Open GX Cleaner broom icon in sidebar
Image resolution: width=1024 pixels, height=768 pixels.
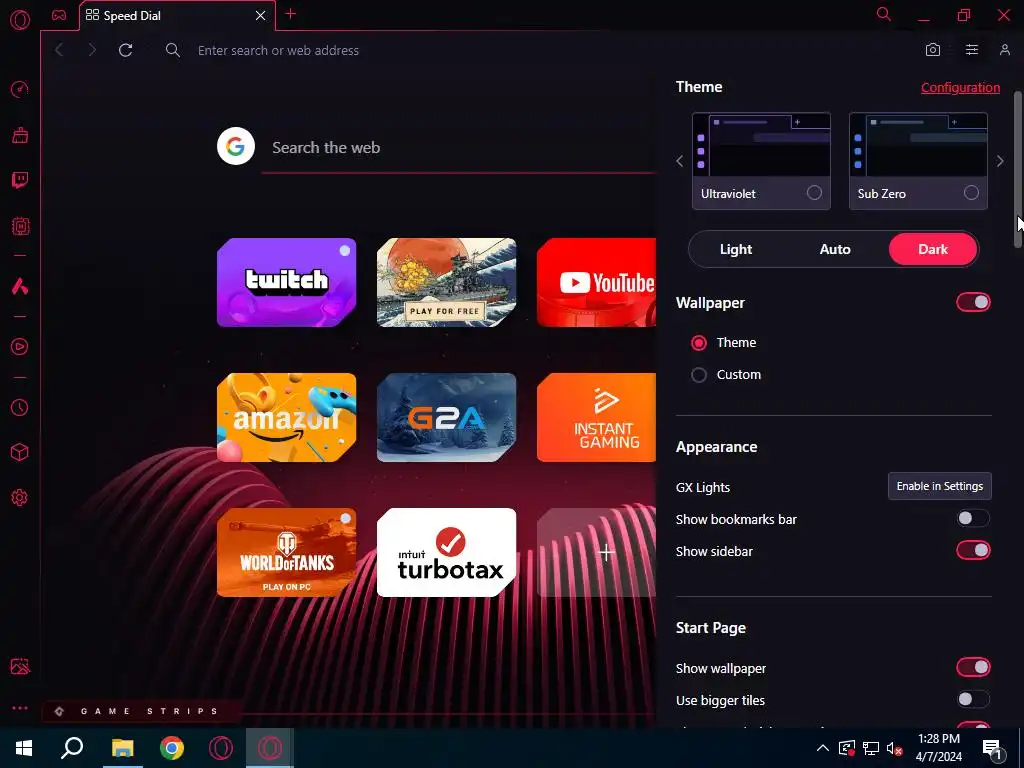20,135
